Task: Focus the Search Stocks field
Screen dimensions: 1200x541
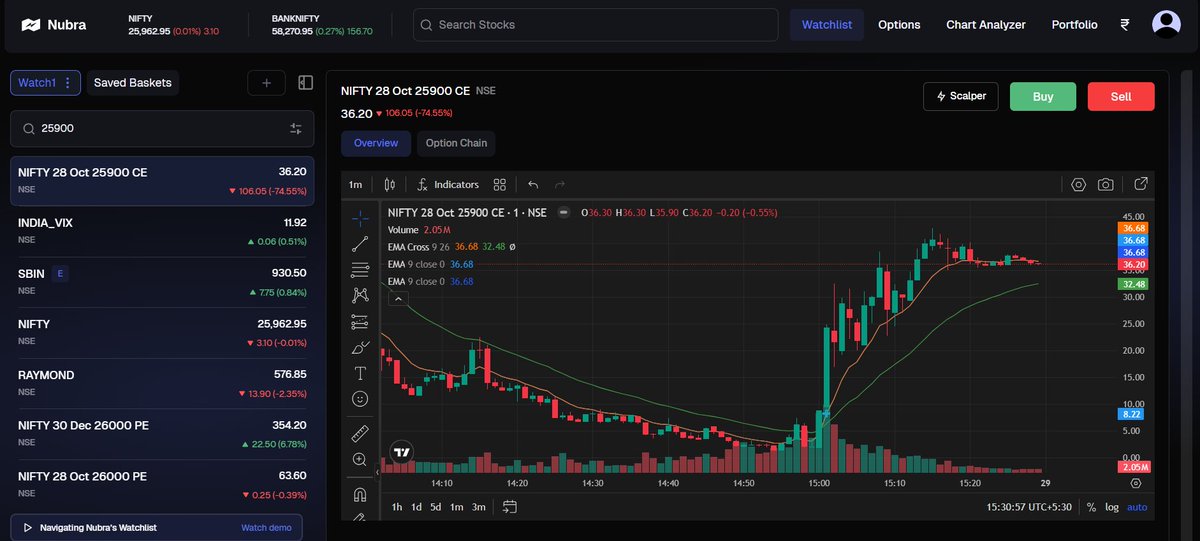Action: pos(596,25)
